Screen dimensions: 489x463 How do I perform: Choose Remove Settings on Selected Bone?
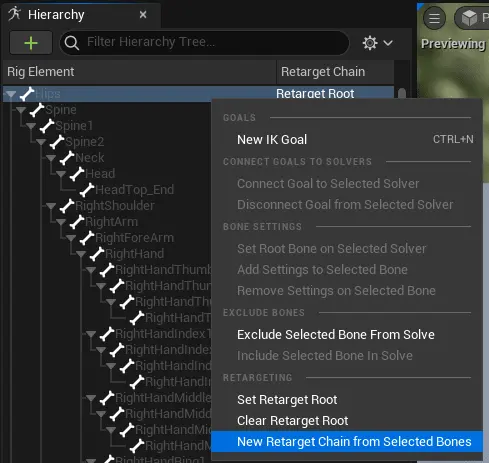tap(347, 291)
